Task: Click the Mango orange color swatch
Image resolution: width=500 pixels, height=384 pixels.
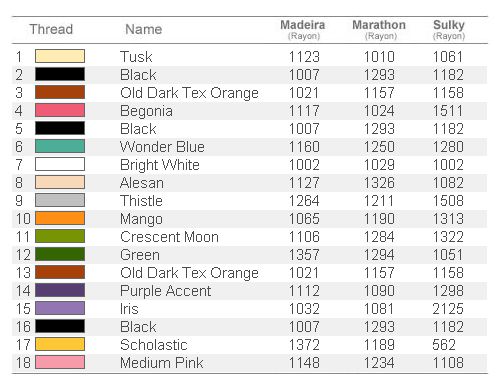Action: point(60,218)
